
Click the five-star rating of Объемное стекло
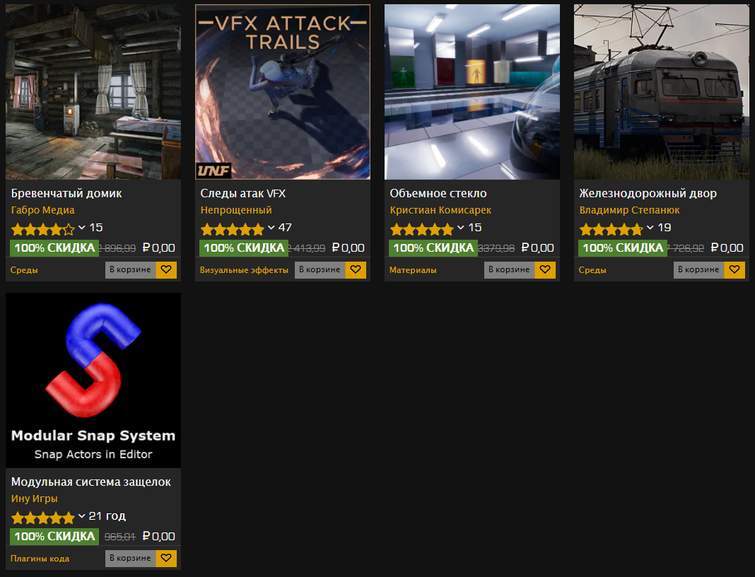(x=421, y=229)
